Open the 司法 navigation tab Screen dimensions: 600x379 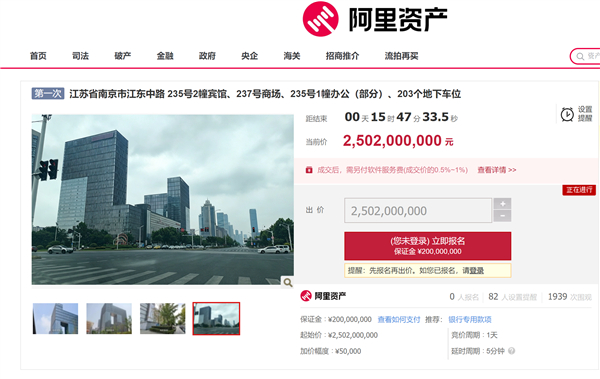pyautogui.click(x=80, y=56)
